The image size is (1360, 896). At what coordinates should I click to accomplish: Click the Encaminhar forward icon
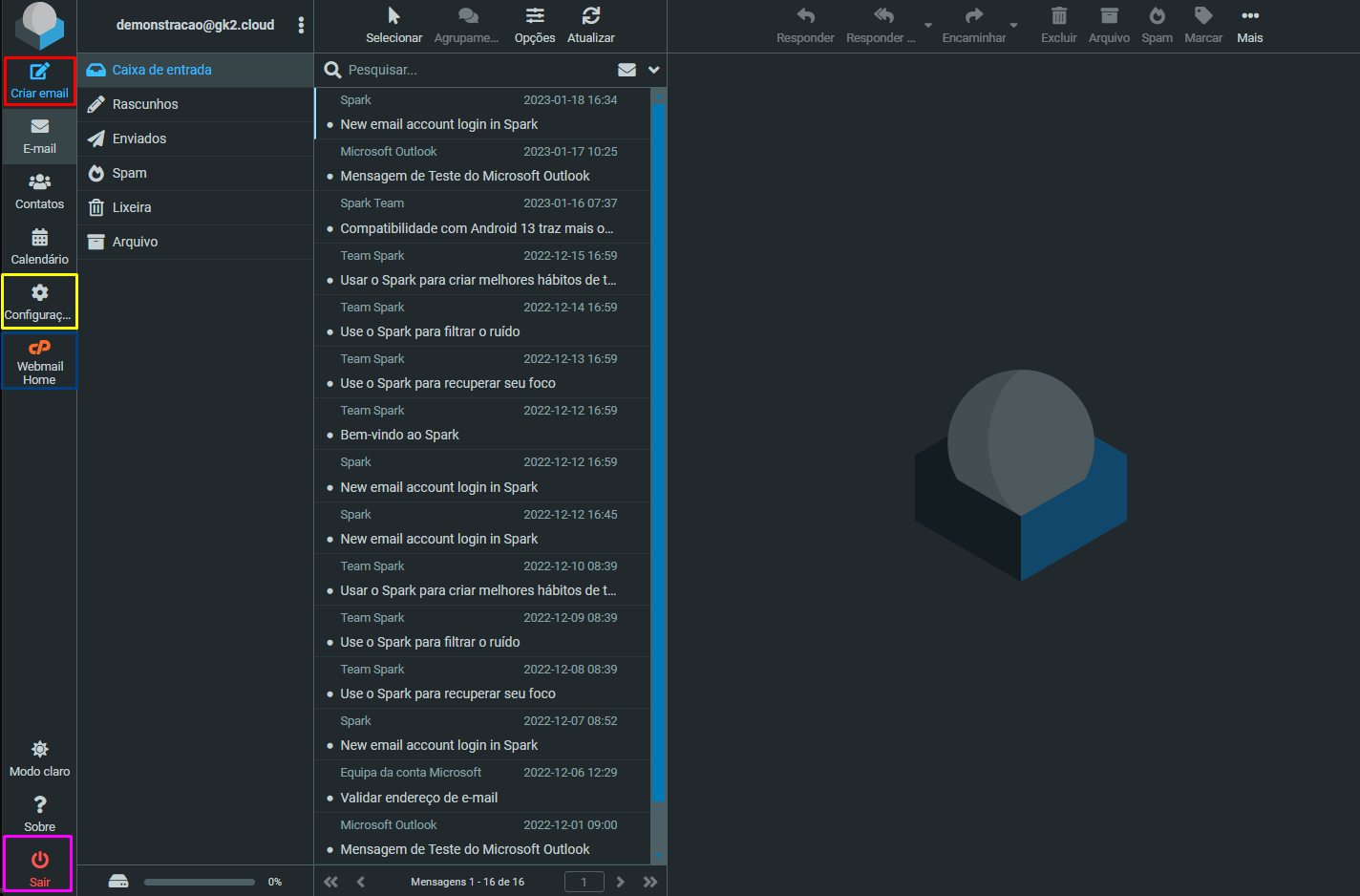click(x=974, y=15)
